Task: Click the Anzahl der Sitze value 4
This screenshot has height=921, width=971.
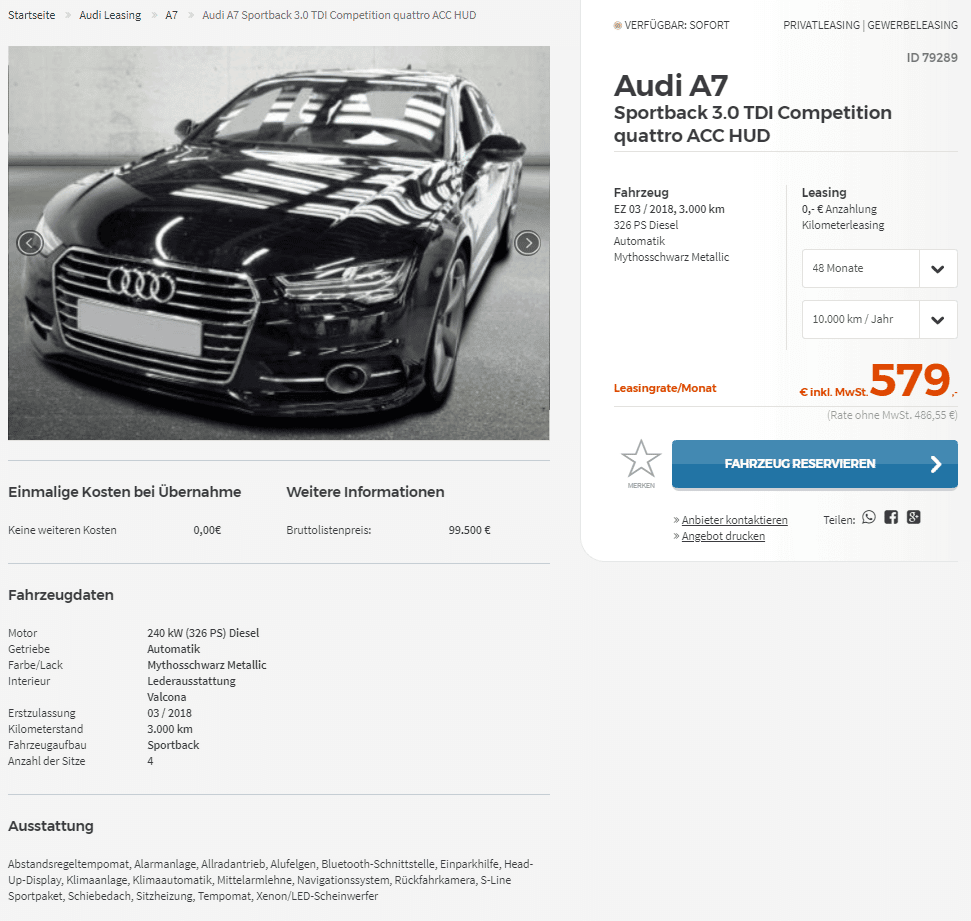Action: click(150, 761)
